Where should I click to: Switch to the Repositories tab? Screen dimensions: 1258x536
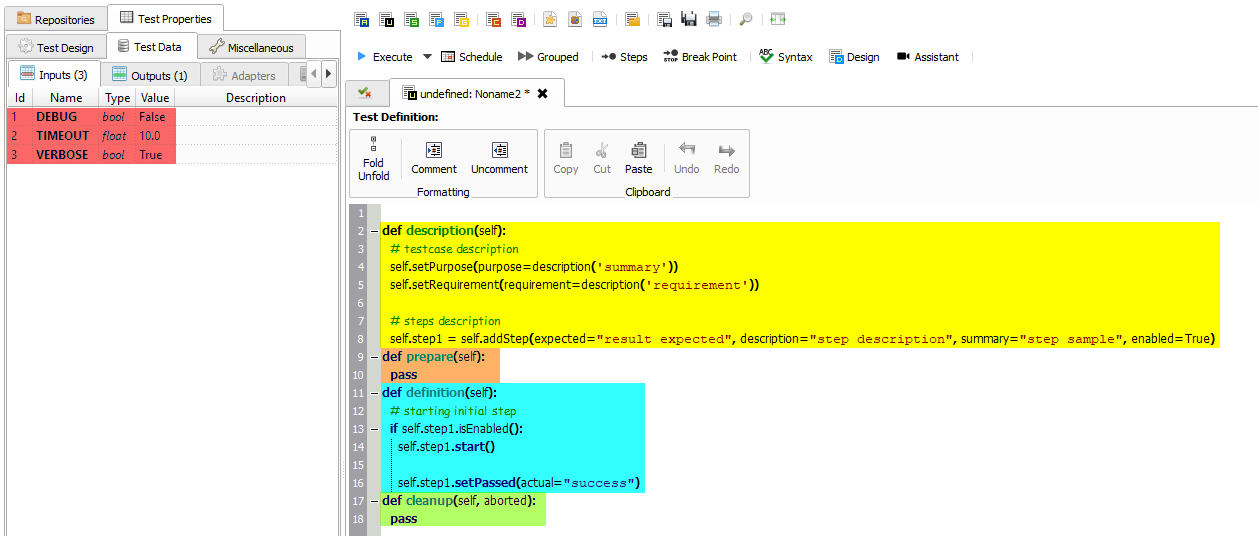[x=55, y=19]
